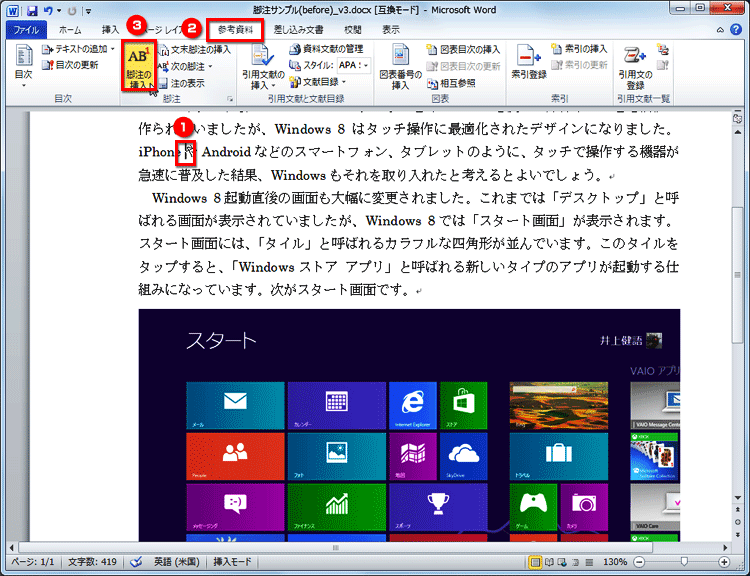The width and height of the screenshot is (750, 576).
Task: Click 図表目次の挿入 (Insert Table of Figures)
Action: point(463,49)
